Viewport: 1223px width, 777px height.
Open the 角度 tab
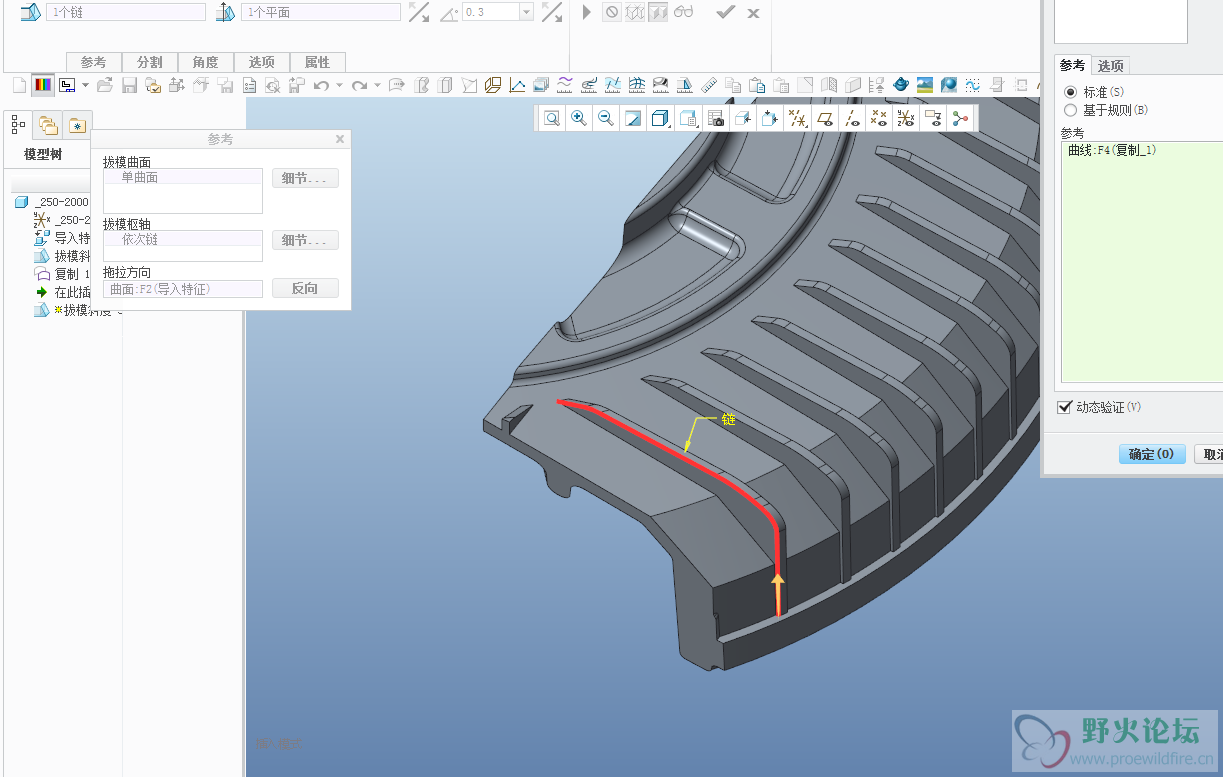205,62
